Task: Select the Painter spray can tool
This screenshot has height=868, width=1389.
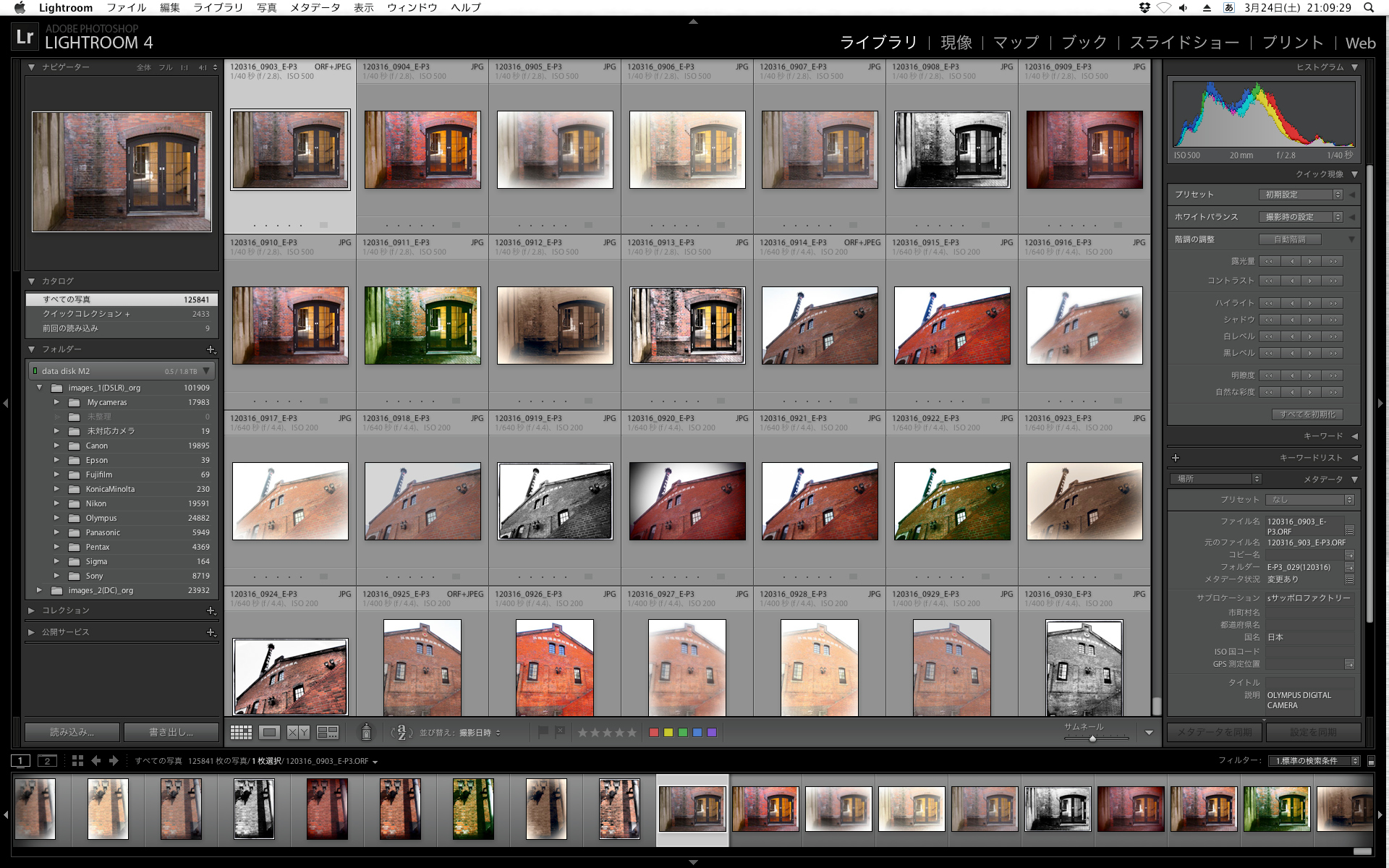Action: pos(366,732)
